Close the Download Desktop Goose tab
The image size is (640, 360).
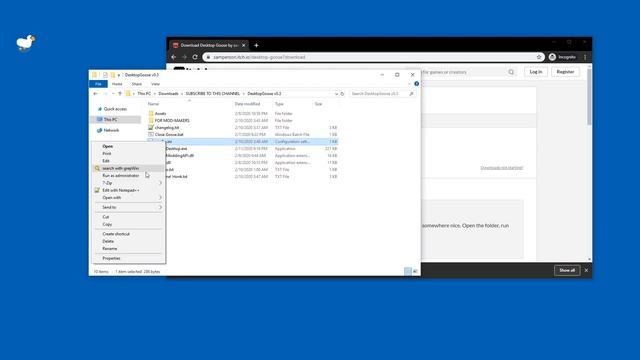coord(244,45)
